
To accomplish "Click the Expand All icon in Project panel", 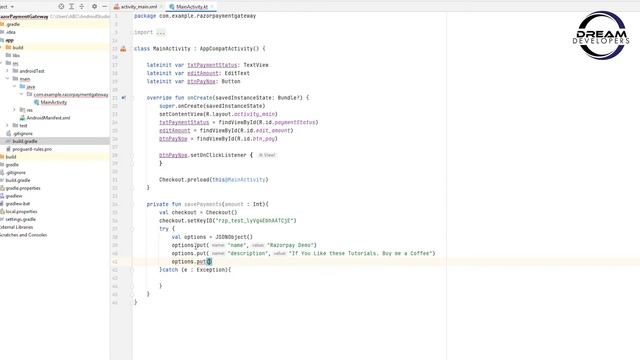I will [x=71, y=7].
